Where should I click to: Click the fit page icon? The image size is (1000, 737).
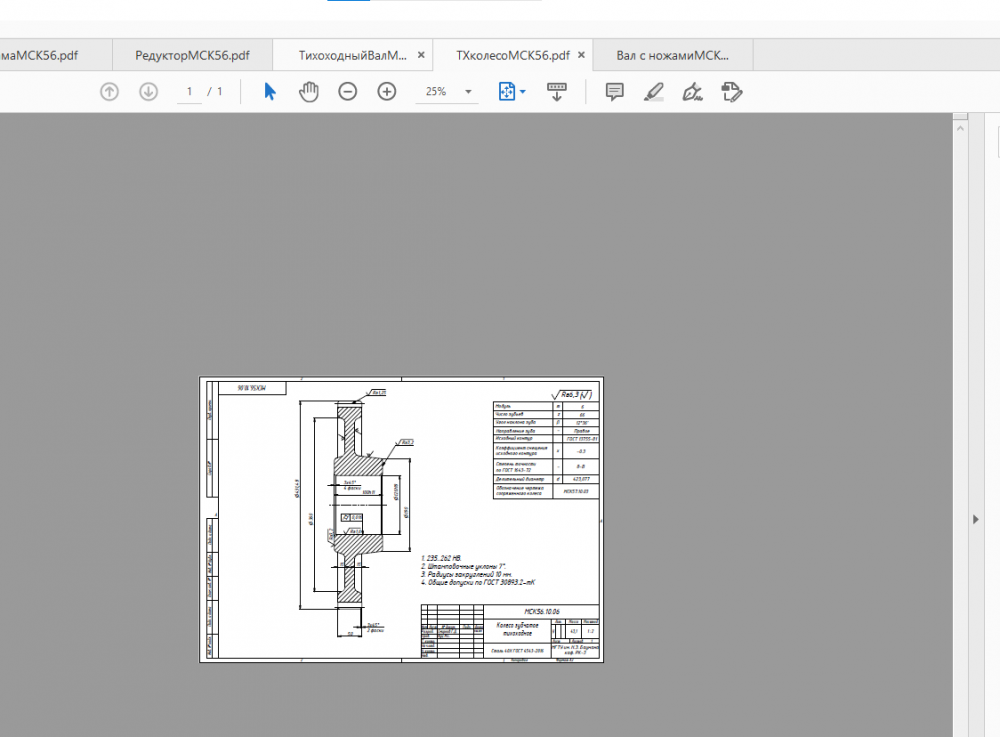(x=506, y=92)
